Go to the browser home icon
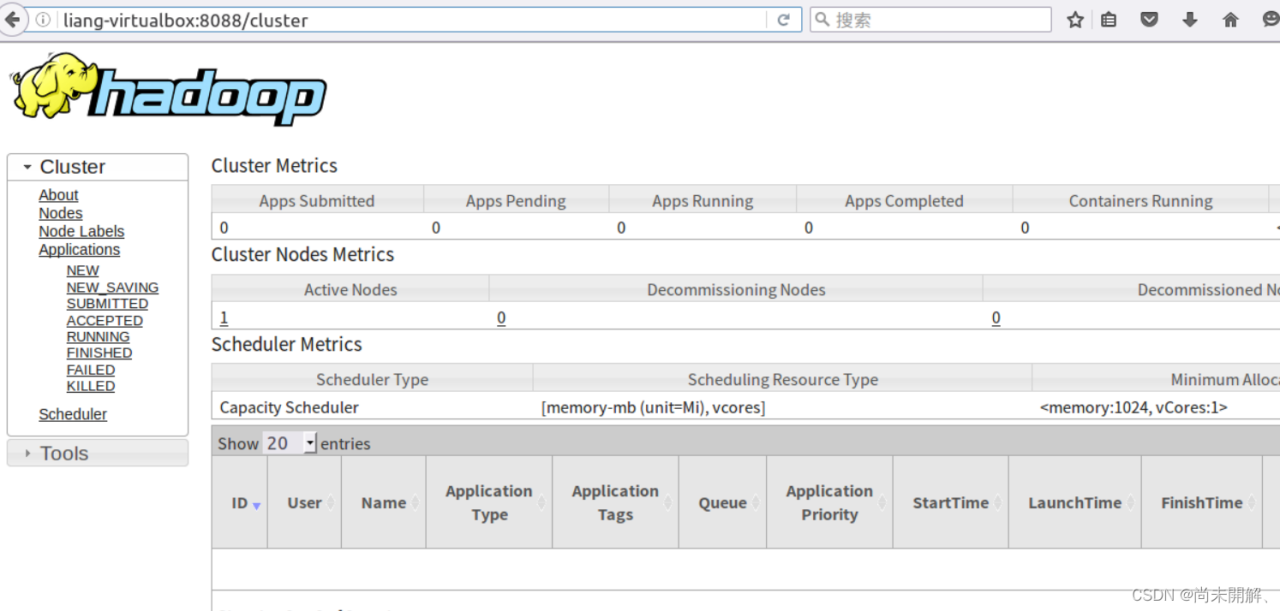Image resolution: width=1280 pixels, height=611 pixels. click(x=1231, y=20)
